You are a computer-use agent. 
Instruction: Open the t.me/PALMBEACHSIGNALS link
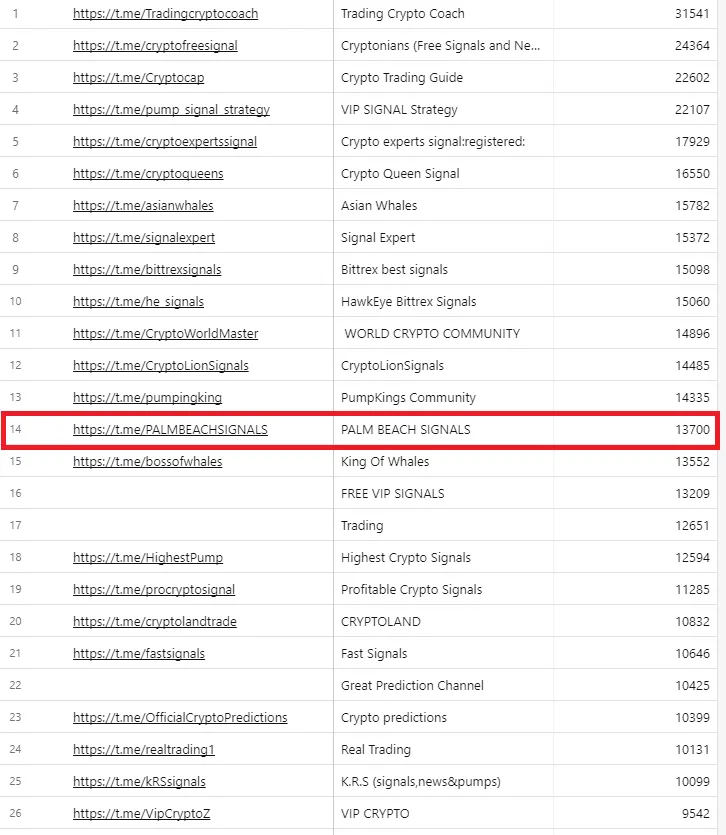click(x=170, y=429)
